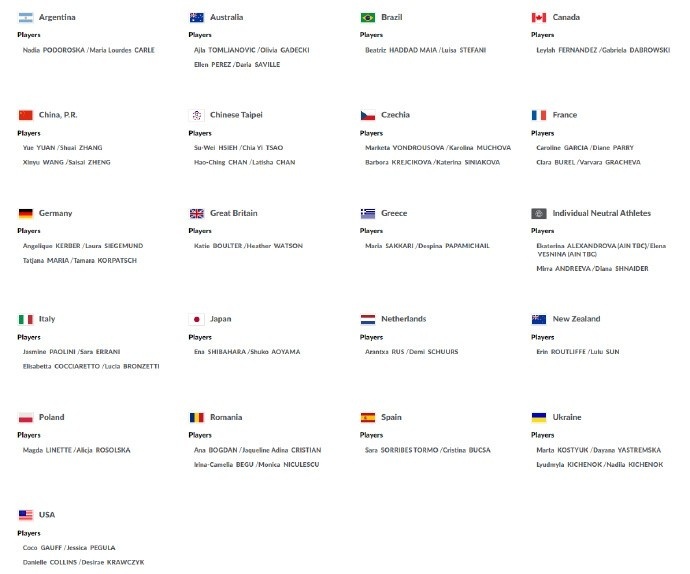690x574 pixels.
Task: Click the SAKKARI / PAPAMICHAIL pair
Action: coord(427,246)
